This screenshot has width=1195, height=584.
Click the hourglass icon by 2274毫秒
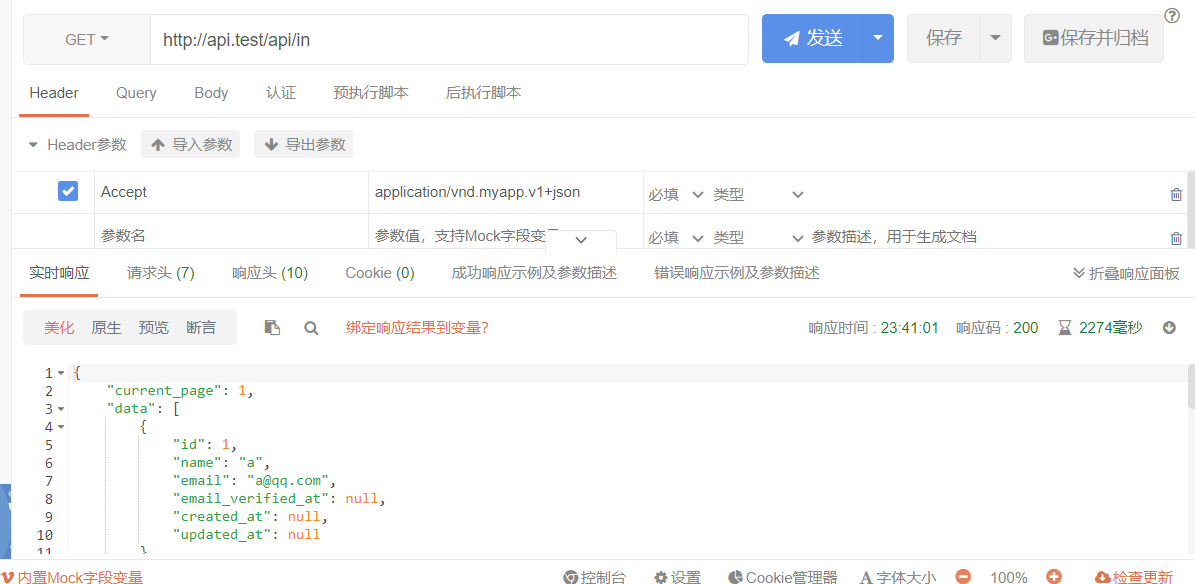(x=1065, y=328)
